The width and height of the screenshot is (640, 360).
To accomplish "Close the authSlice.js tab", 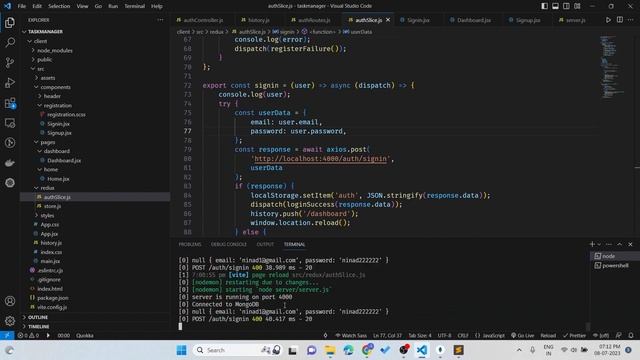I will pos(388,20).
